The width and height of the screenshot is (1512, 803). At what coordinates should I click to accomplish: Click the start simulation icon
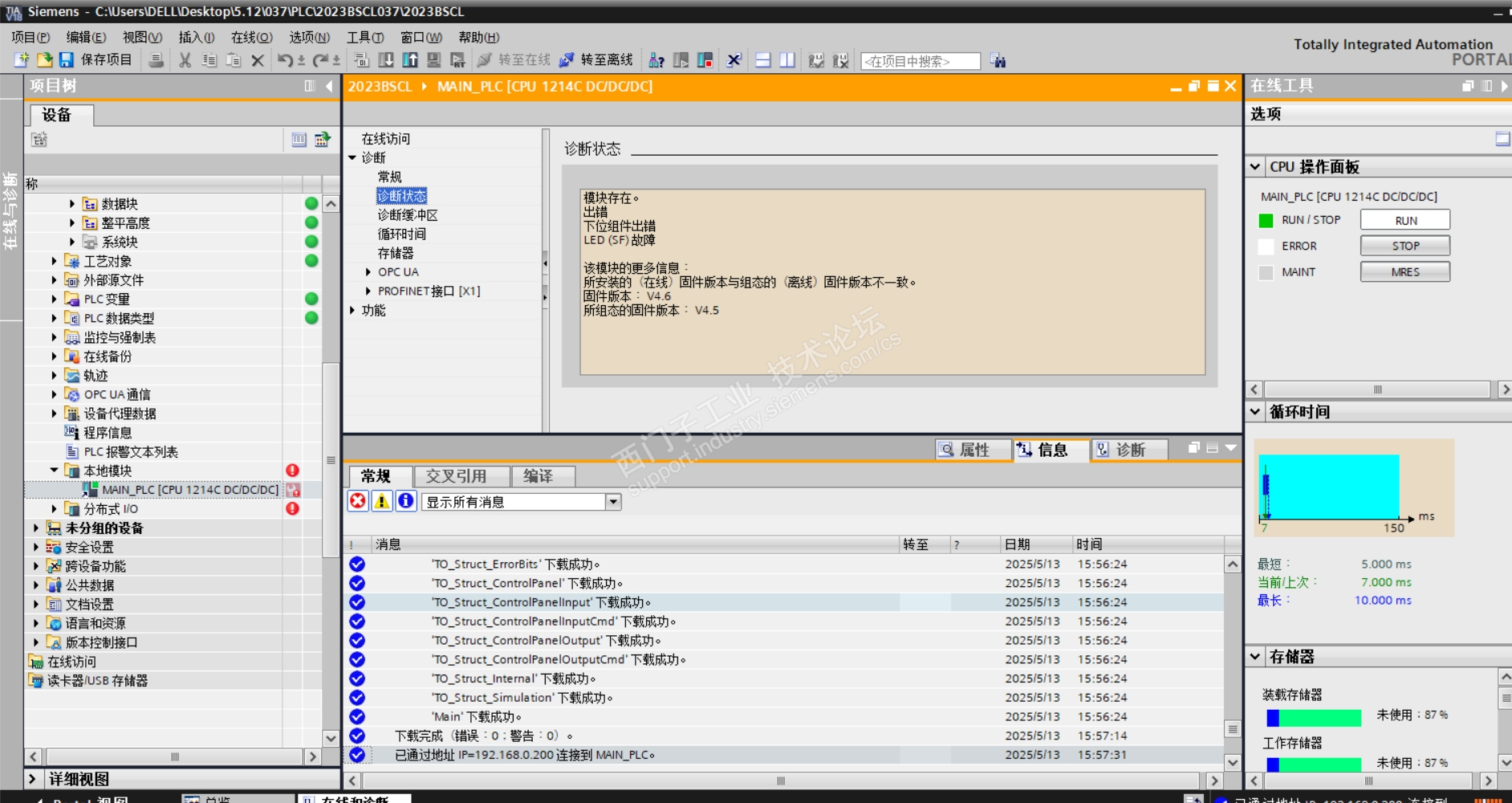(x=434, y=60)
